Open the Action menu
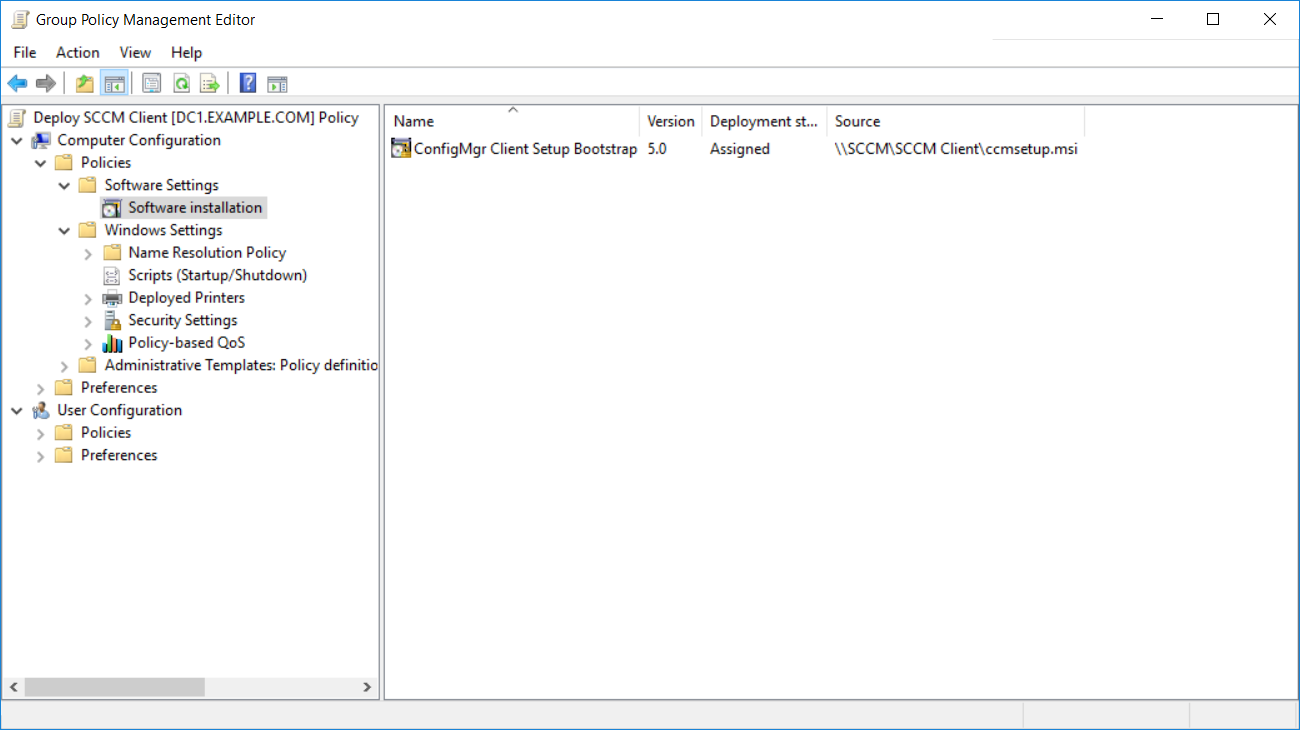 77,52
